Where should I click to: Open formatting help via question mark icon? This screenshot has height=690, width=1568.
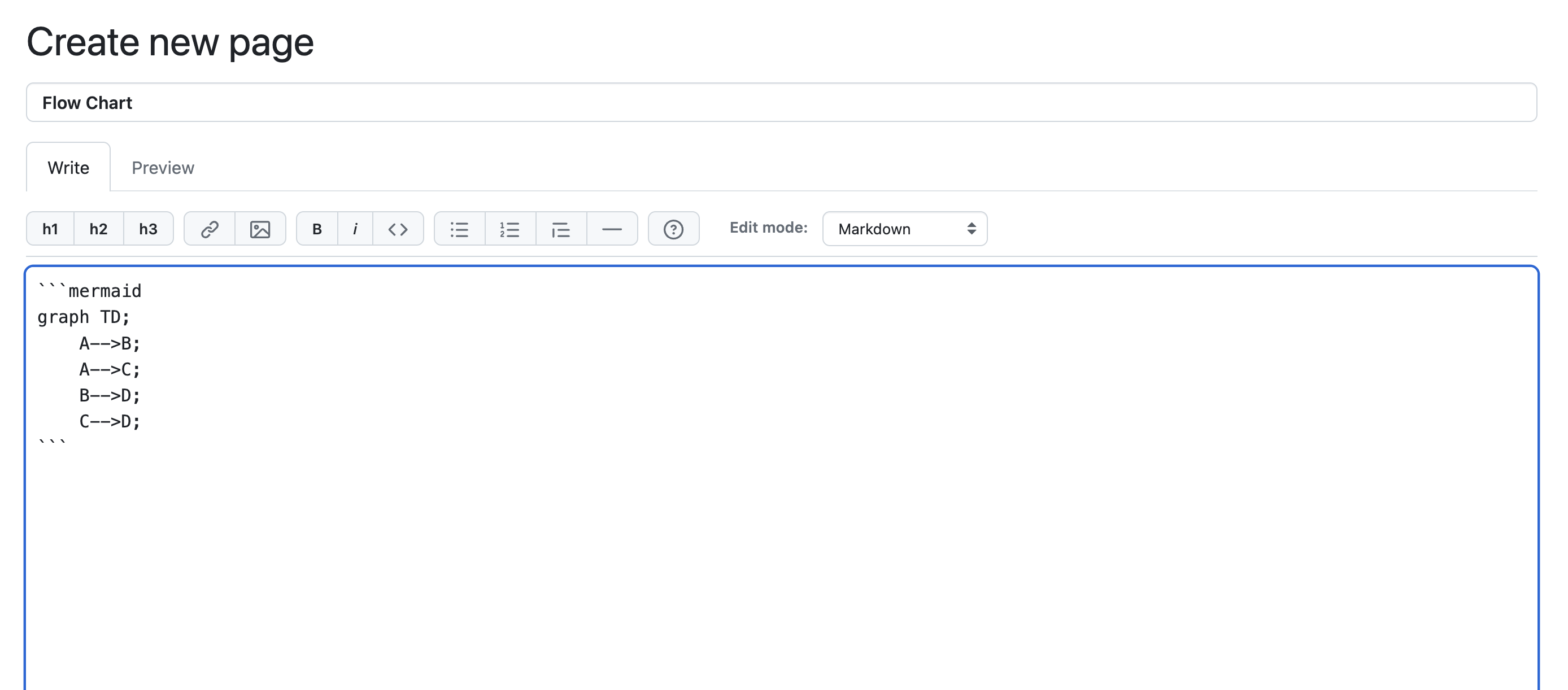[674, 229]
